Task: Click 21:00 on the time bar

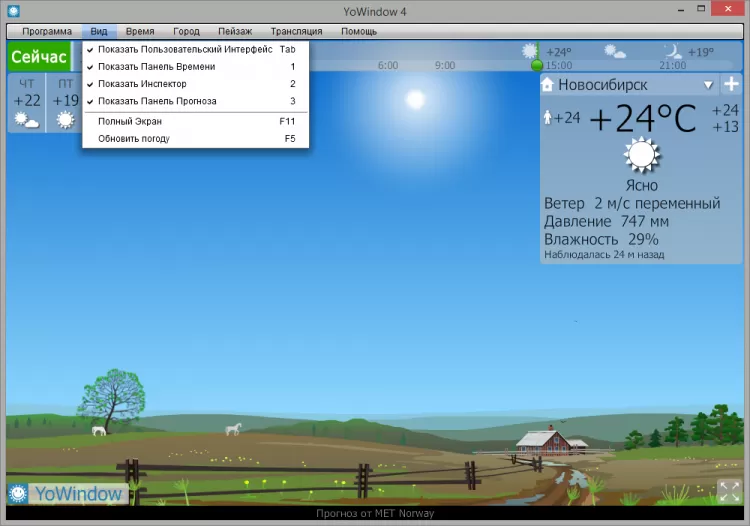Action: [673, 66]
